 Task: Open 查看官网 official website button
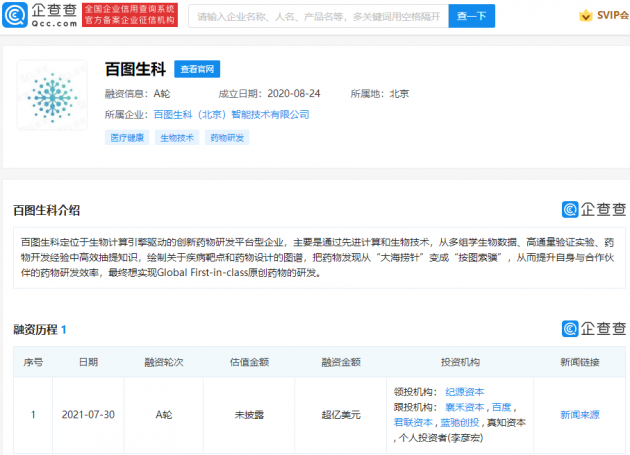(197, 69)
